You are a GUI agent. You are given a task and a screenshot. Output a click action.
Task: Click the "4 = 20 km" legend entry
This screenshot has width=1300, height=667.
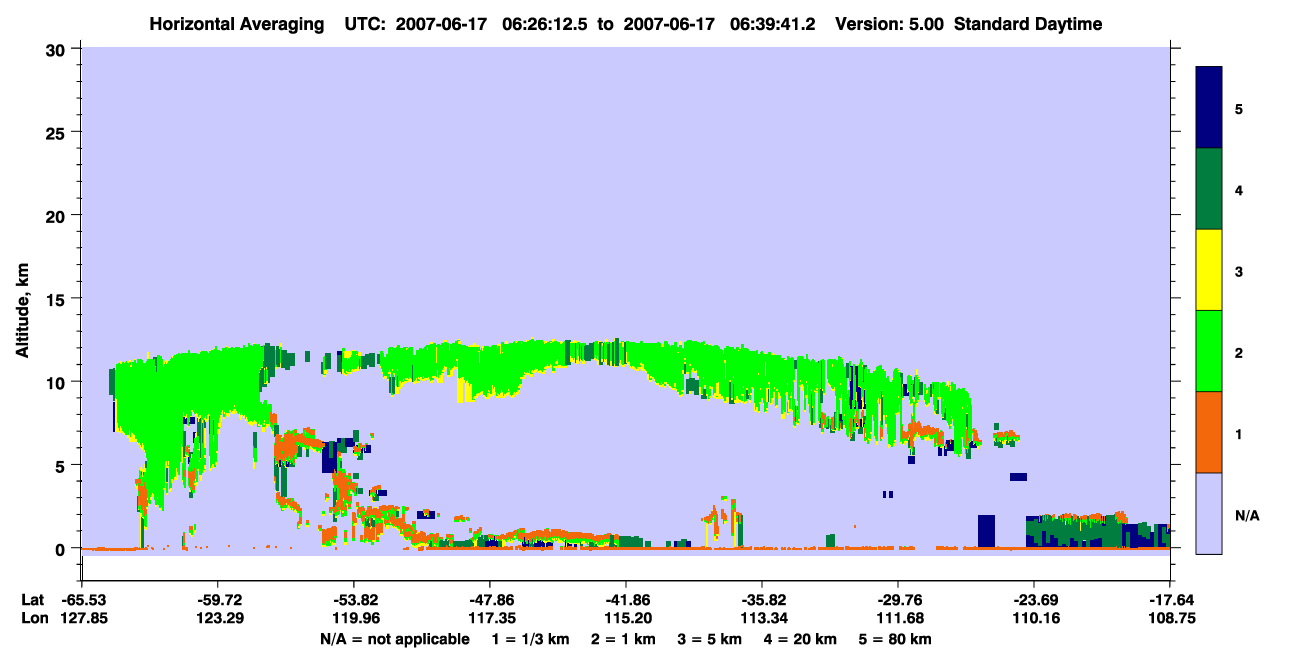pos(802,639)
